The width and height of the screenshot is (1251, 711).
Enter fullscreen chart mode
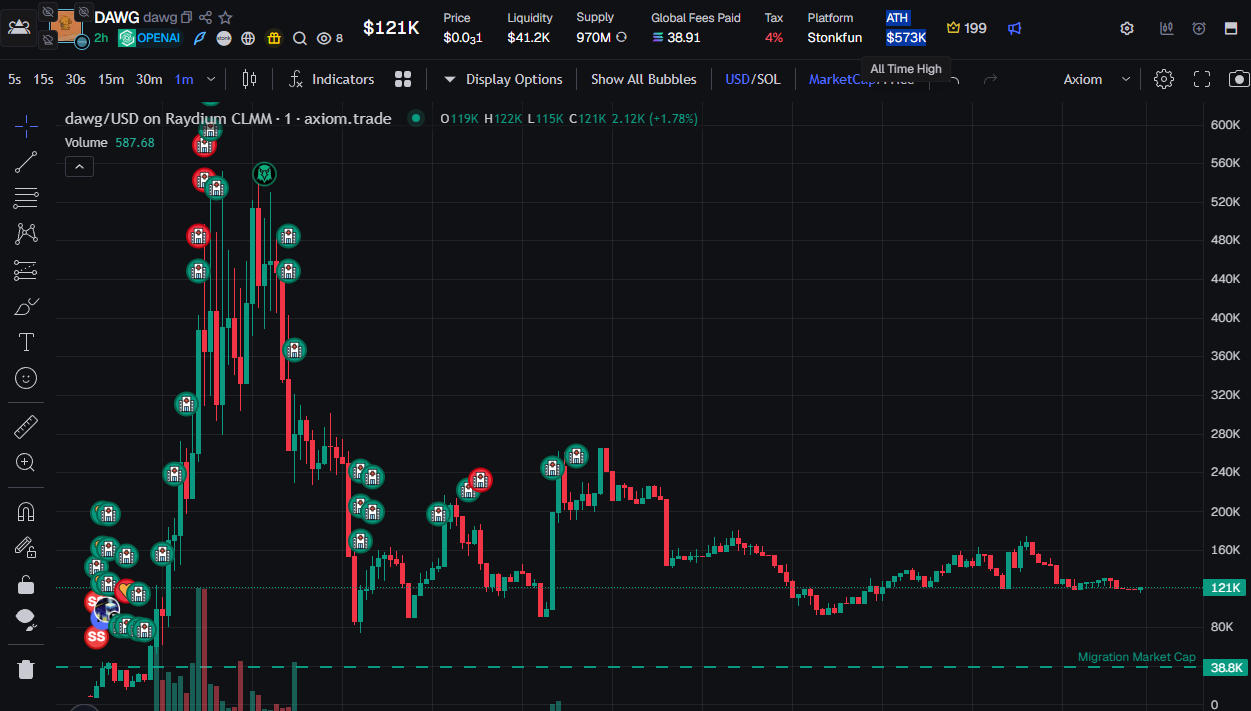coord(1202,79)
